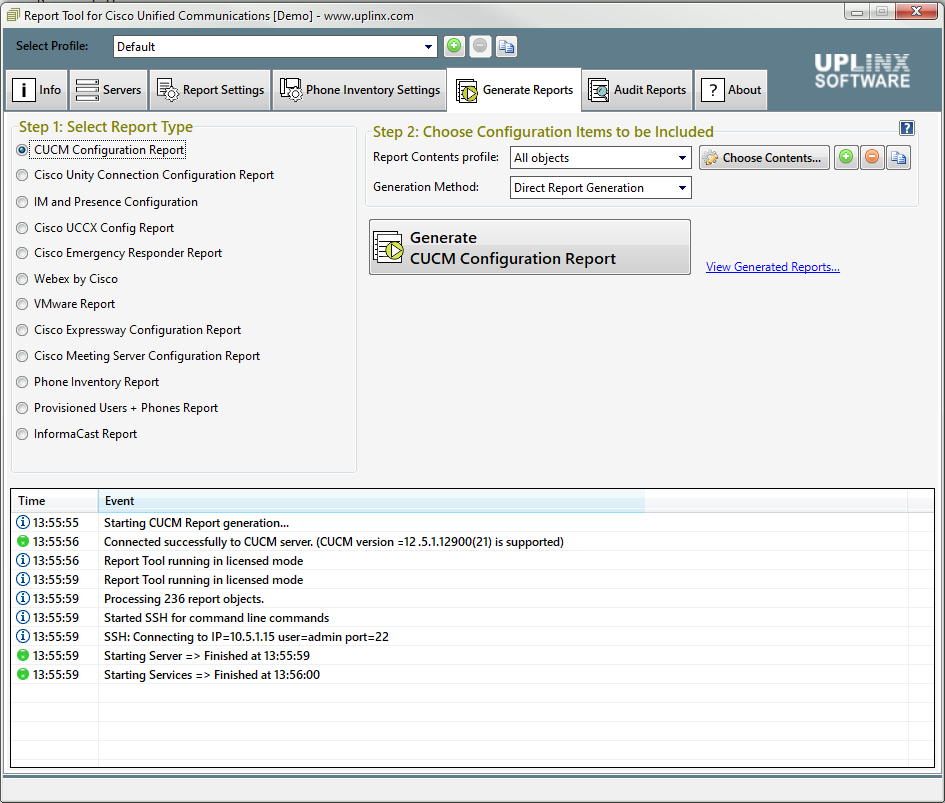
Task: Close the Report Tool window
Action: [x=916, y=11]
